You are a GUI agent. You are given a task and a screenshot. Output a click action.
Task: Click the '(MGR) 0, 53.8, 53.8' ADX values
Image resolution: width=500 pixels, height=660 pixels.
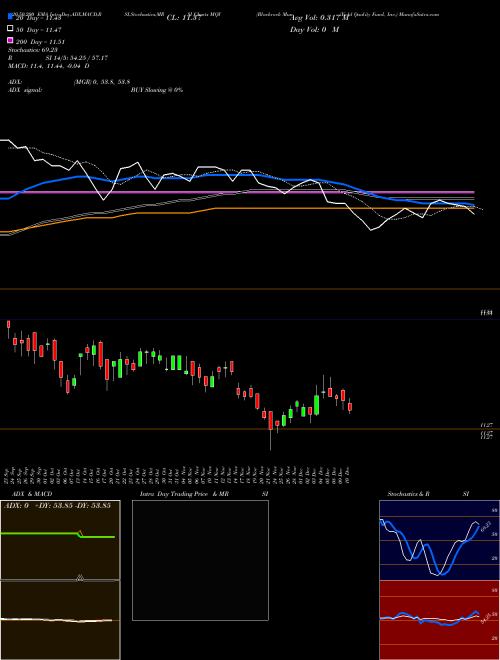pyautogui.click(x=101, y=82)
